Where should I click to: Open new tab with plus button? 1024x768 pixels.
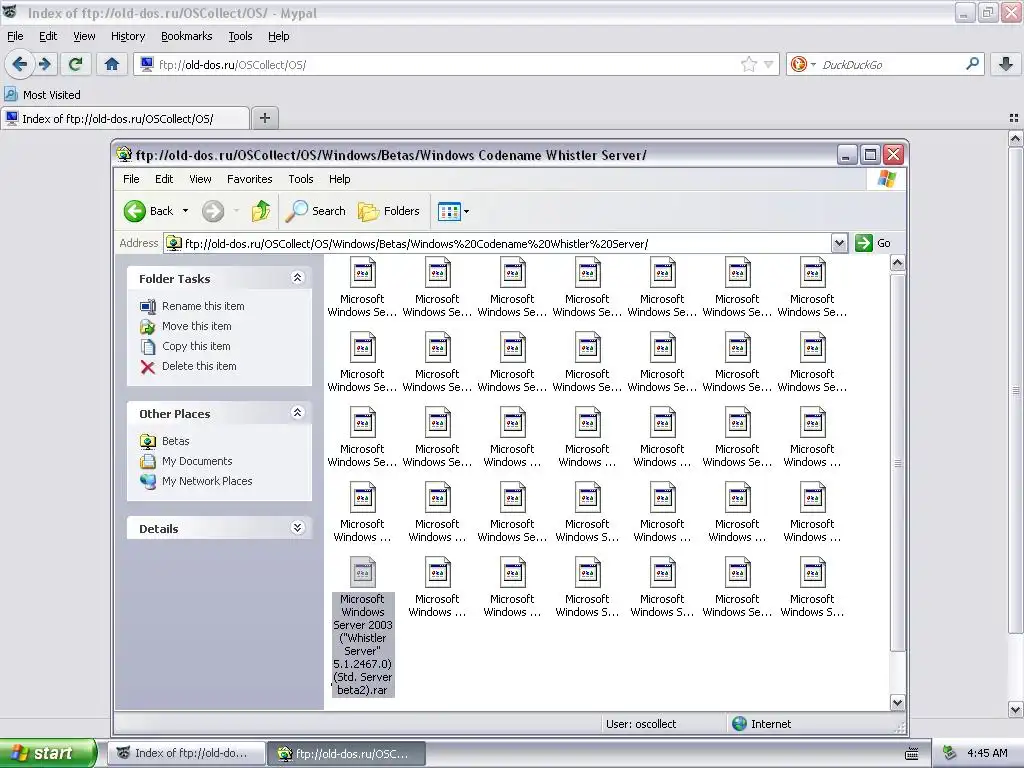click(x=264, y=118)
